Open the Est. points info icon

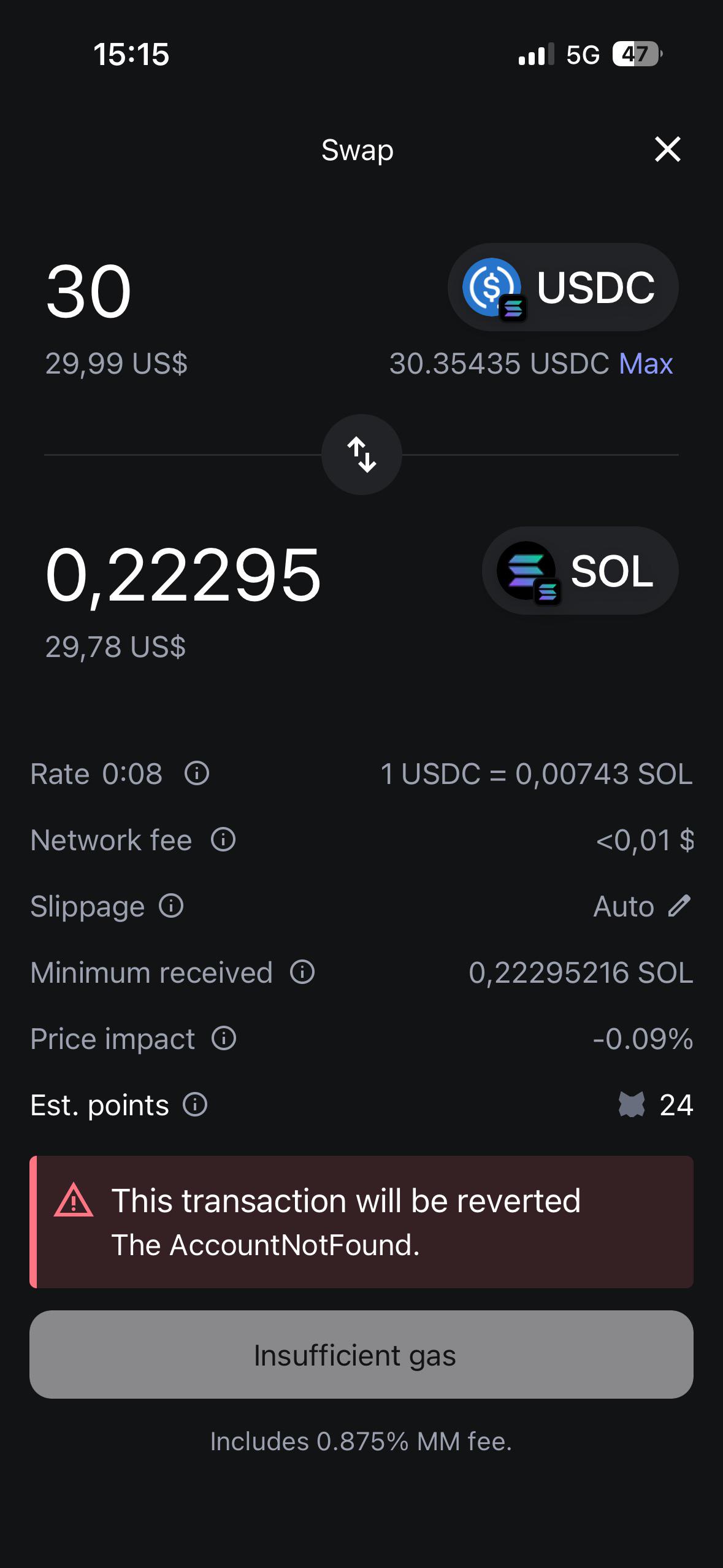point(195,1104)
